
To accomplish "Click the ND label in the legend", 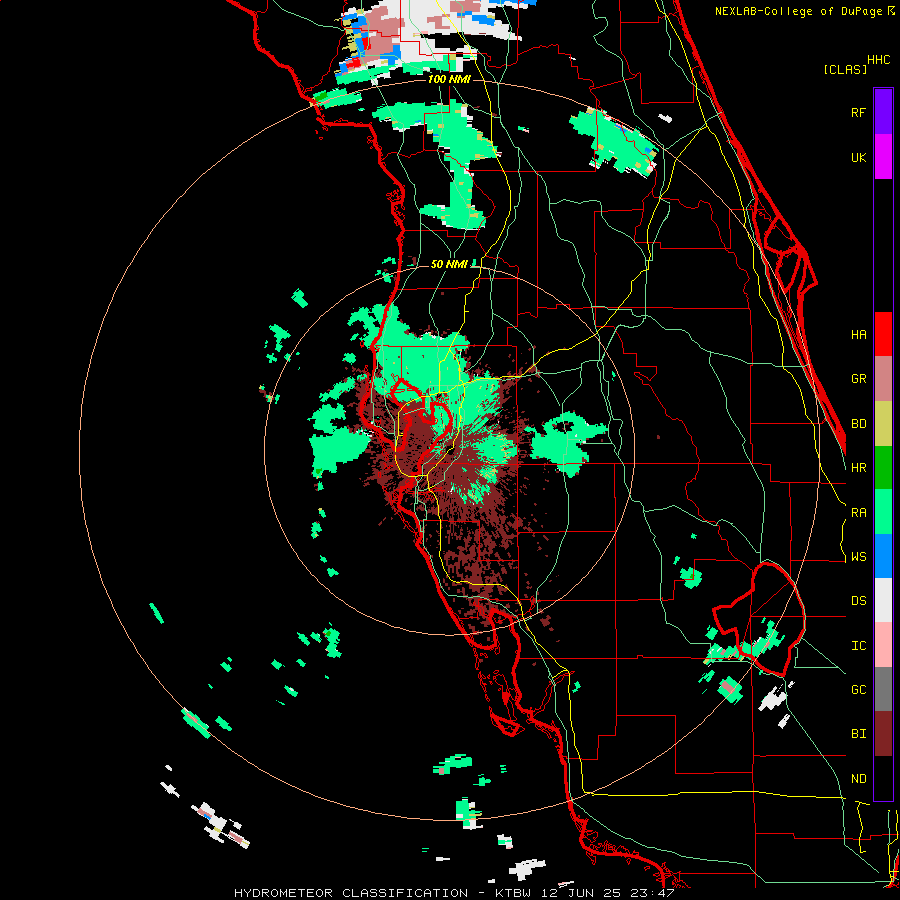I will tap(858, 778).
